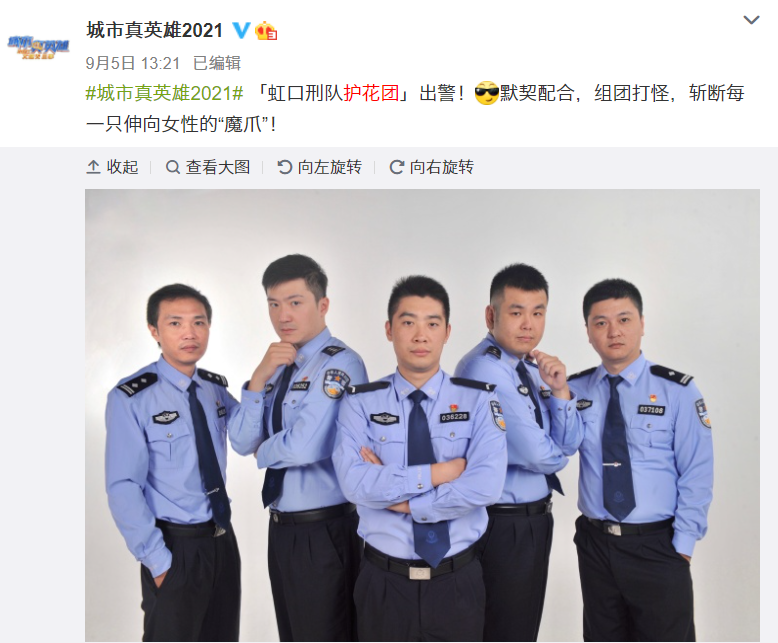The image size is (778, 643).
Task: Click the red 护花团 keyword link
Action: tap(371, 93)
